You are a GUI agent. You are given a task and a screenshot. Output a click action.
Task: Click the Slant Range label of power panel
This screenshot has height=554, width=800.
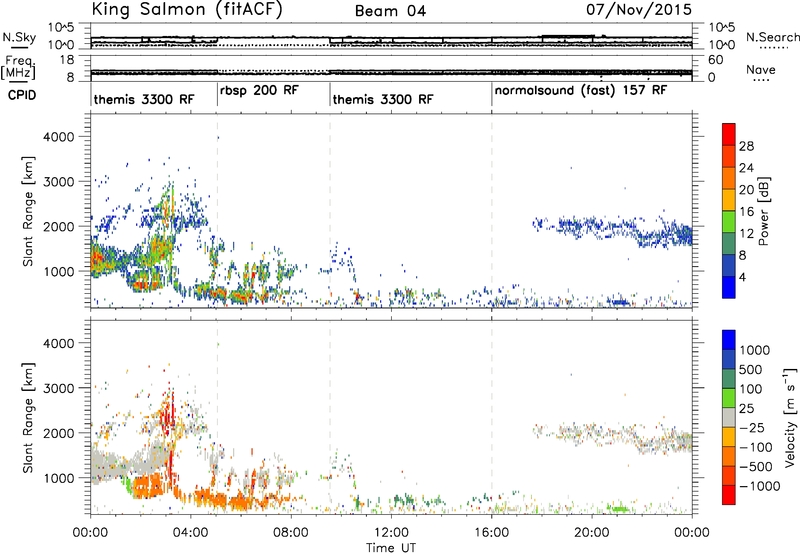[28, 211]
